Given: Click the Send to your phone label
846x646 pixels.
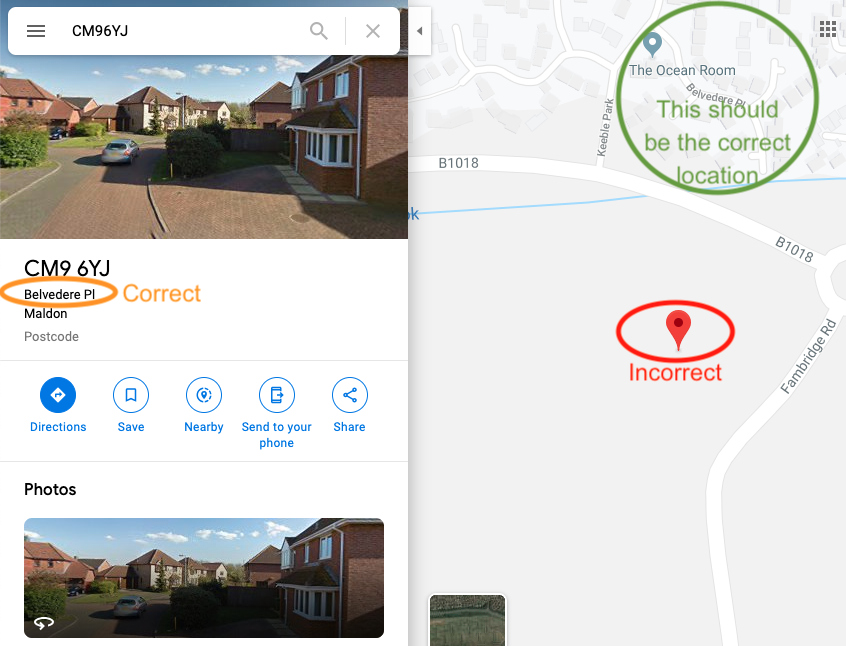Looking at the screenshot, I should tap(277, 435).
